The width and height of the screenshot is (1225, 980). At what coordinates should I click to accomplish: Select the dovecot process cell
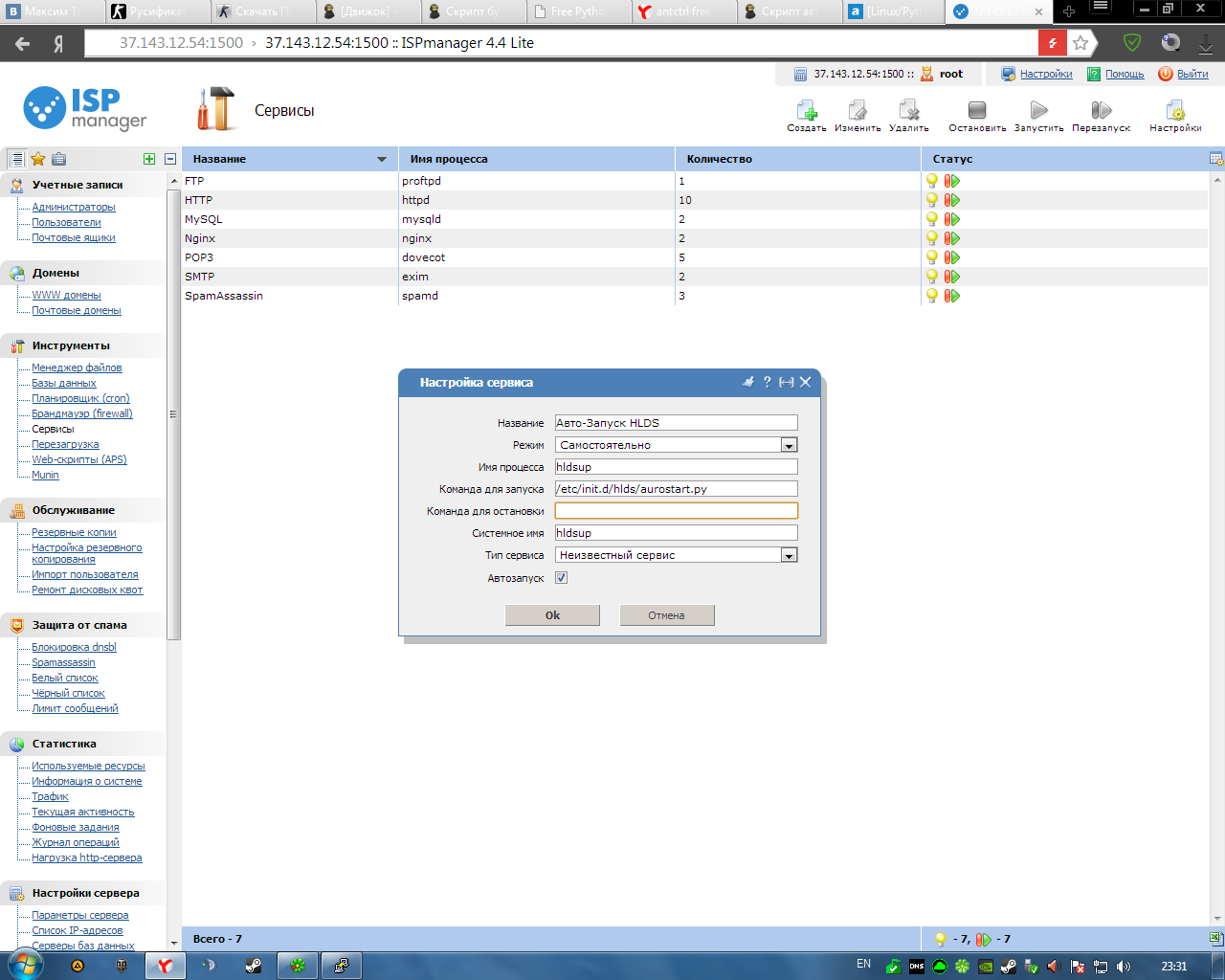(423, 257)
